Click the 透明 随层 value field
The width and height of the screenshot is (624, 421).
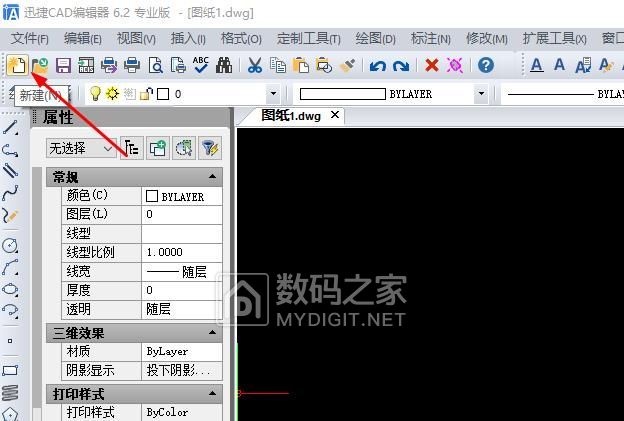[x=181, y=310]
